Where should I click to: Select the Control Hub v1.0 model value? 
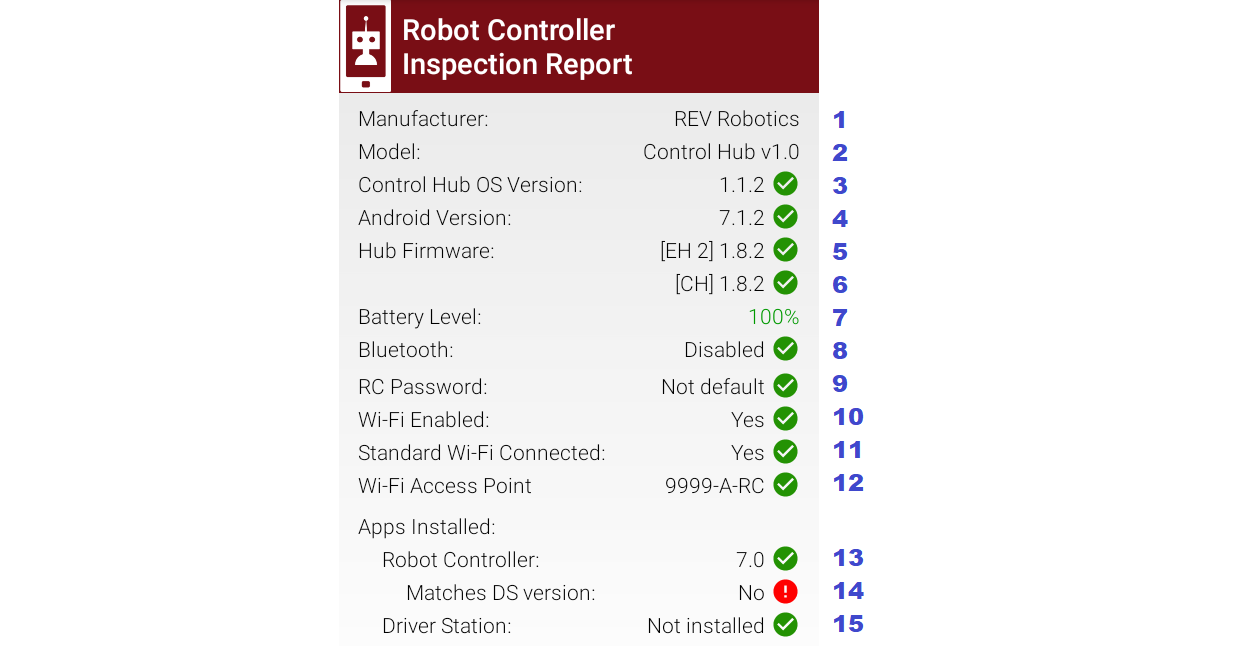(721, 152)
